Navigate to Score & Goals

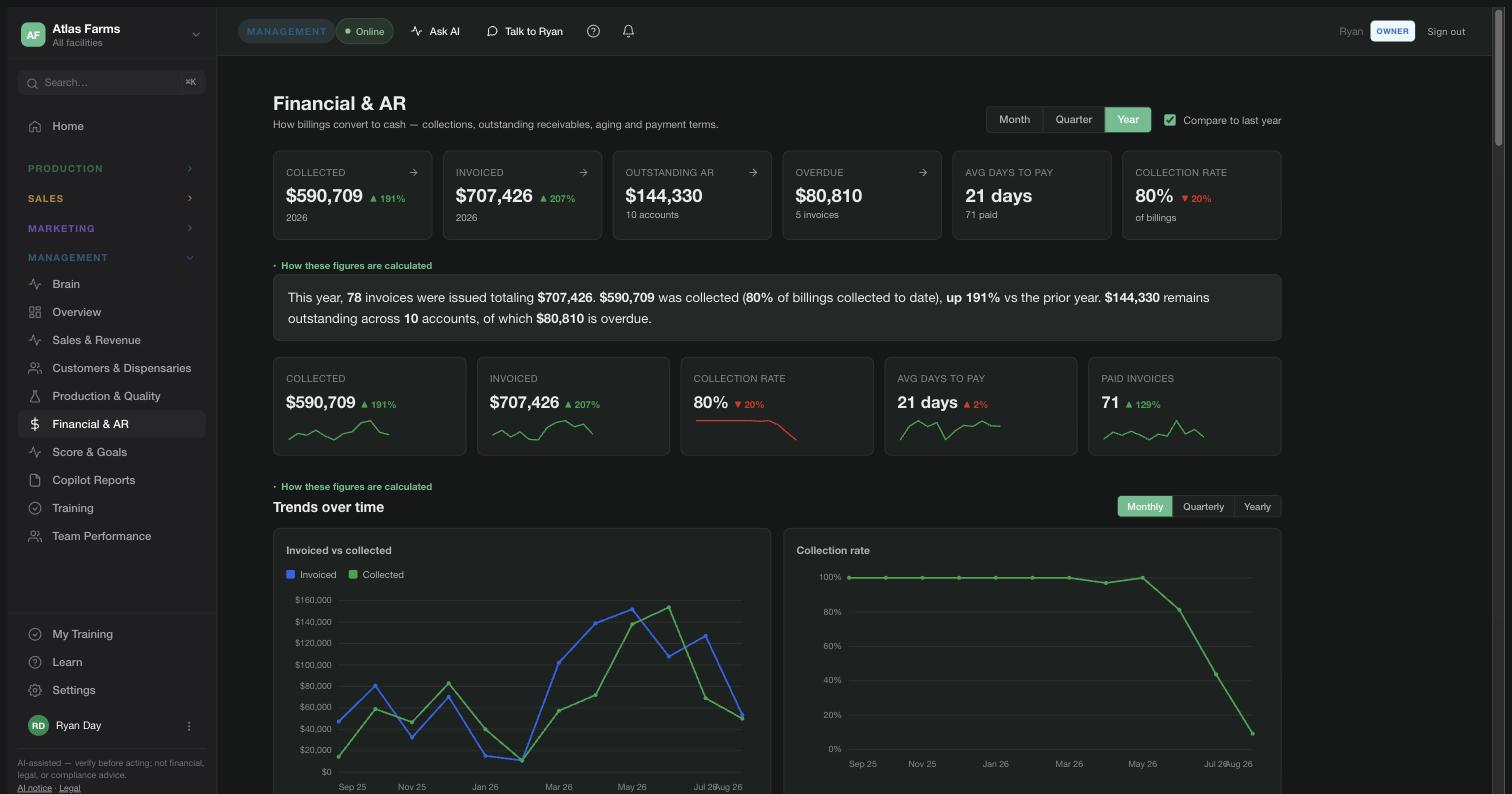pyautogui.click(x=111, y=452)
